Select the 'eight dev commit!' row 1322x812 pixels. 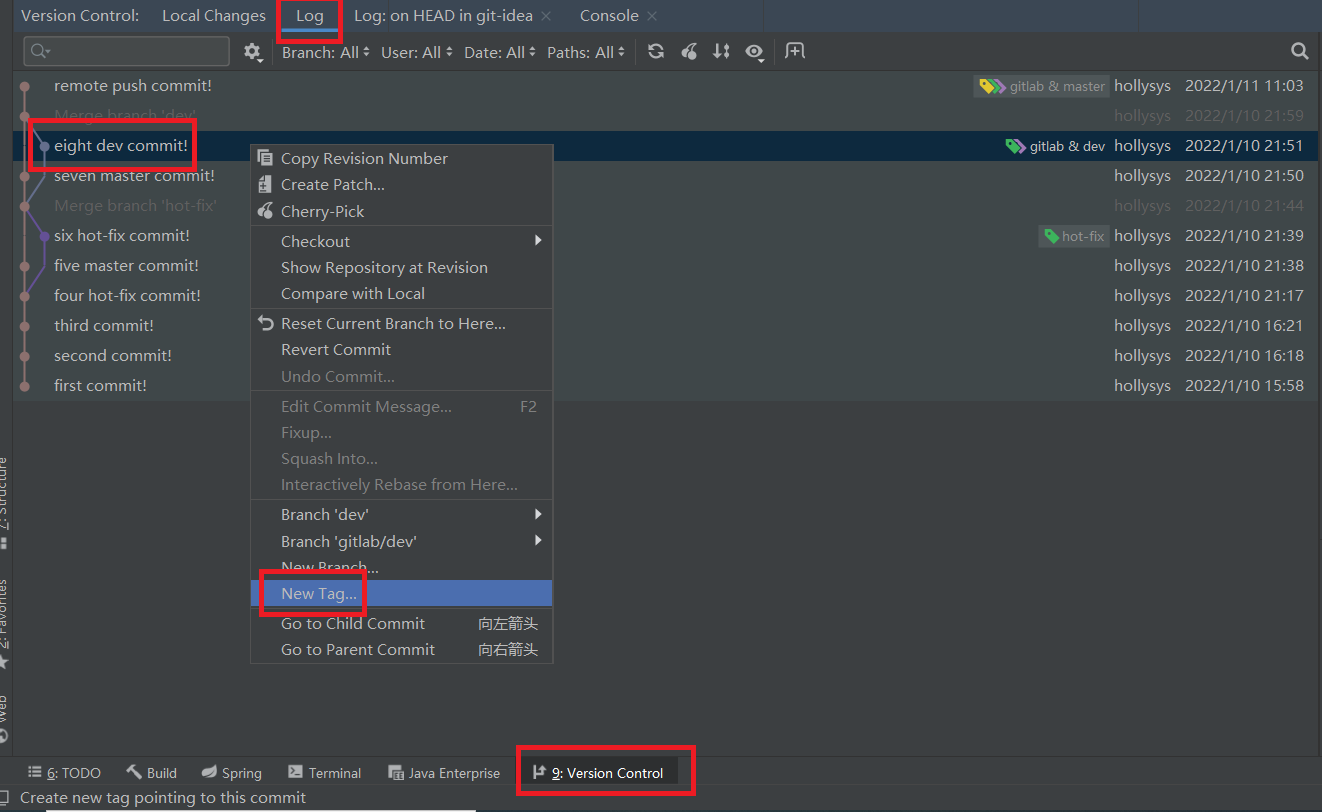665,146
